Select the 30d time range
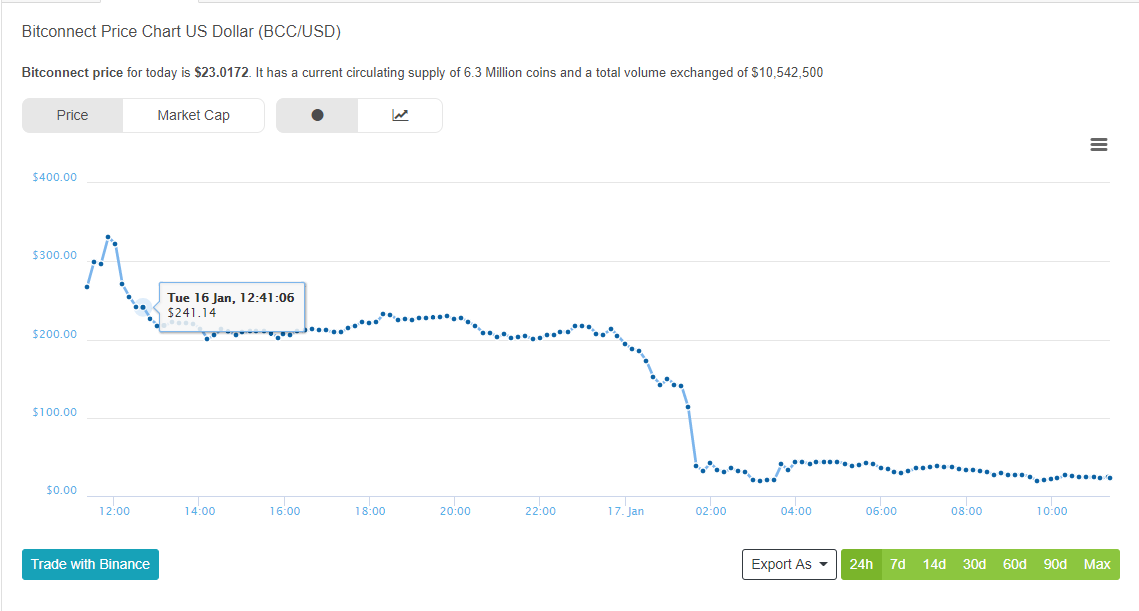 974,565
